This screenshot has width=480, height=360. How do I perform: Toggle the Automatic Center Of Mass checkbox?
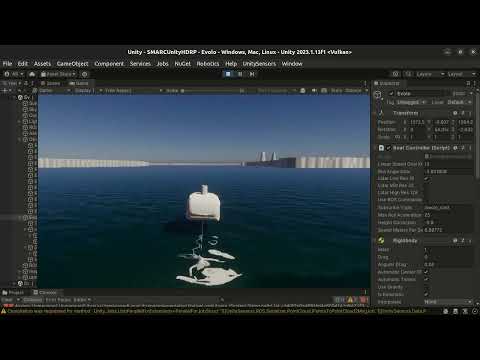[426, 272]
